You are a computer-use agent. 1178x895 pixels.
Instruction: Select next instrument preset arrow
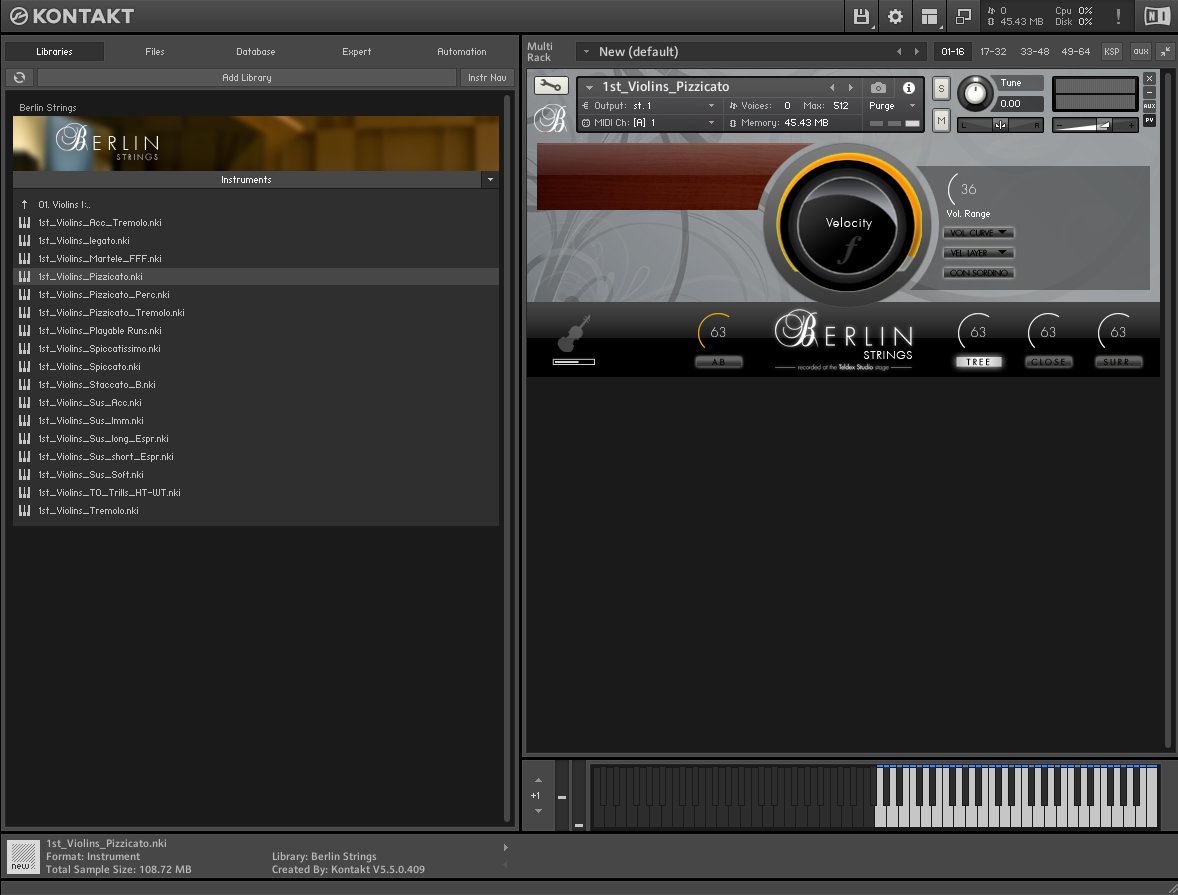pyautogui.click(x=850, y=88)
